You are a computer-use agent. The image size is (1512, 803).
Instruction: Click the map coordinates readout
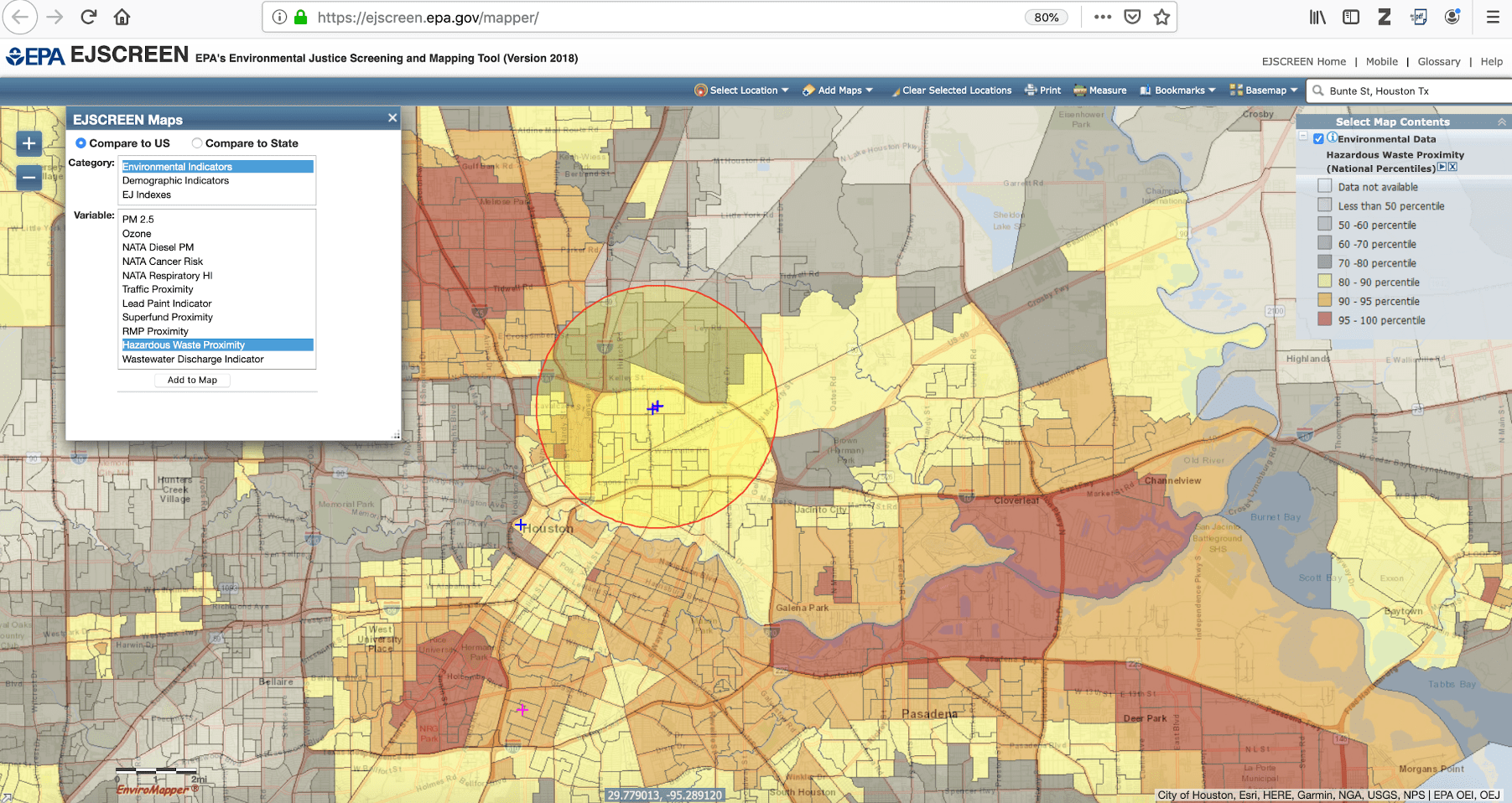pos(664,795)
